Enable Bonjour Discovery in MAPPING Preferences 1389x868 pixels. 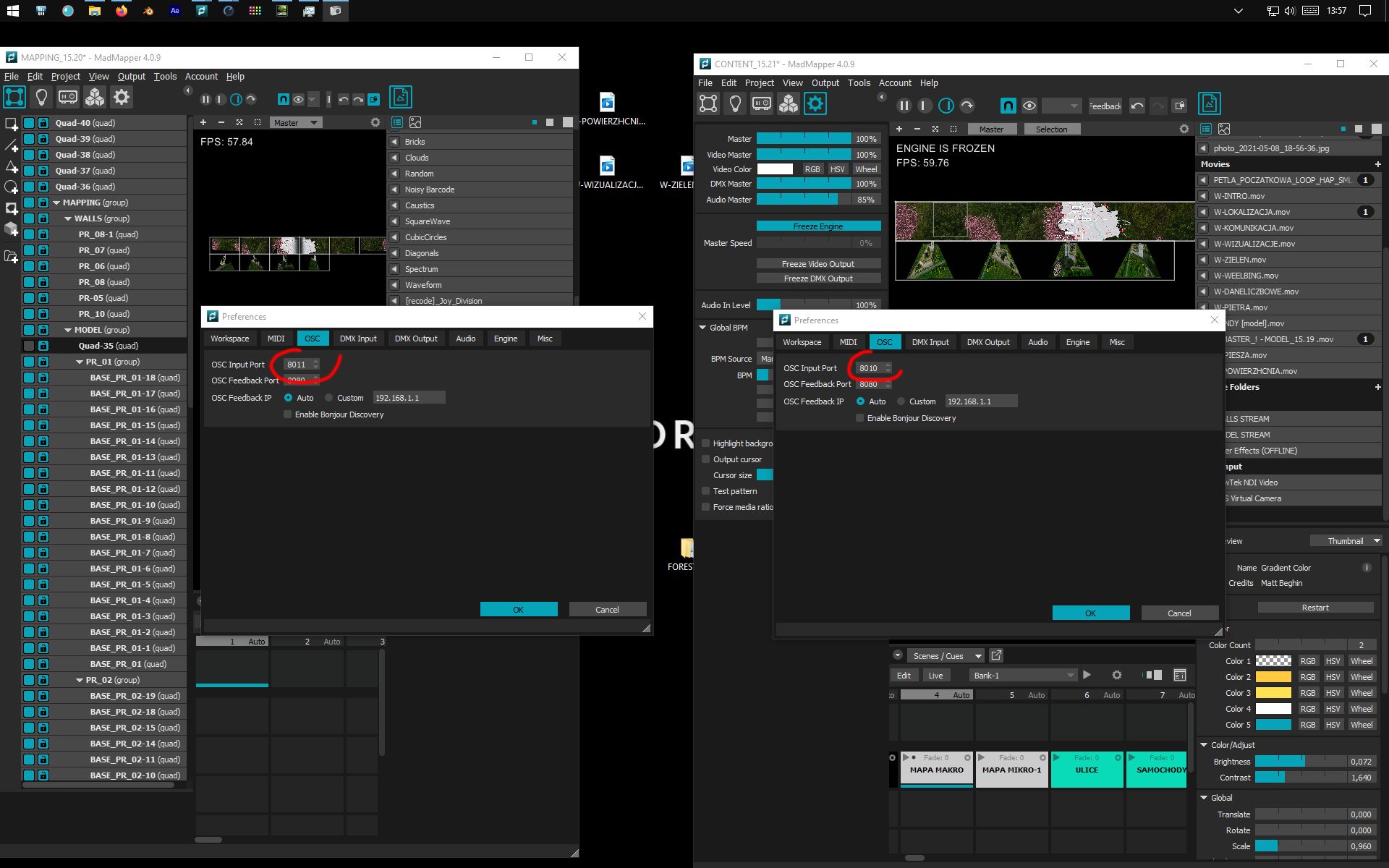[288, 414]
